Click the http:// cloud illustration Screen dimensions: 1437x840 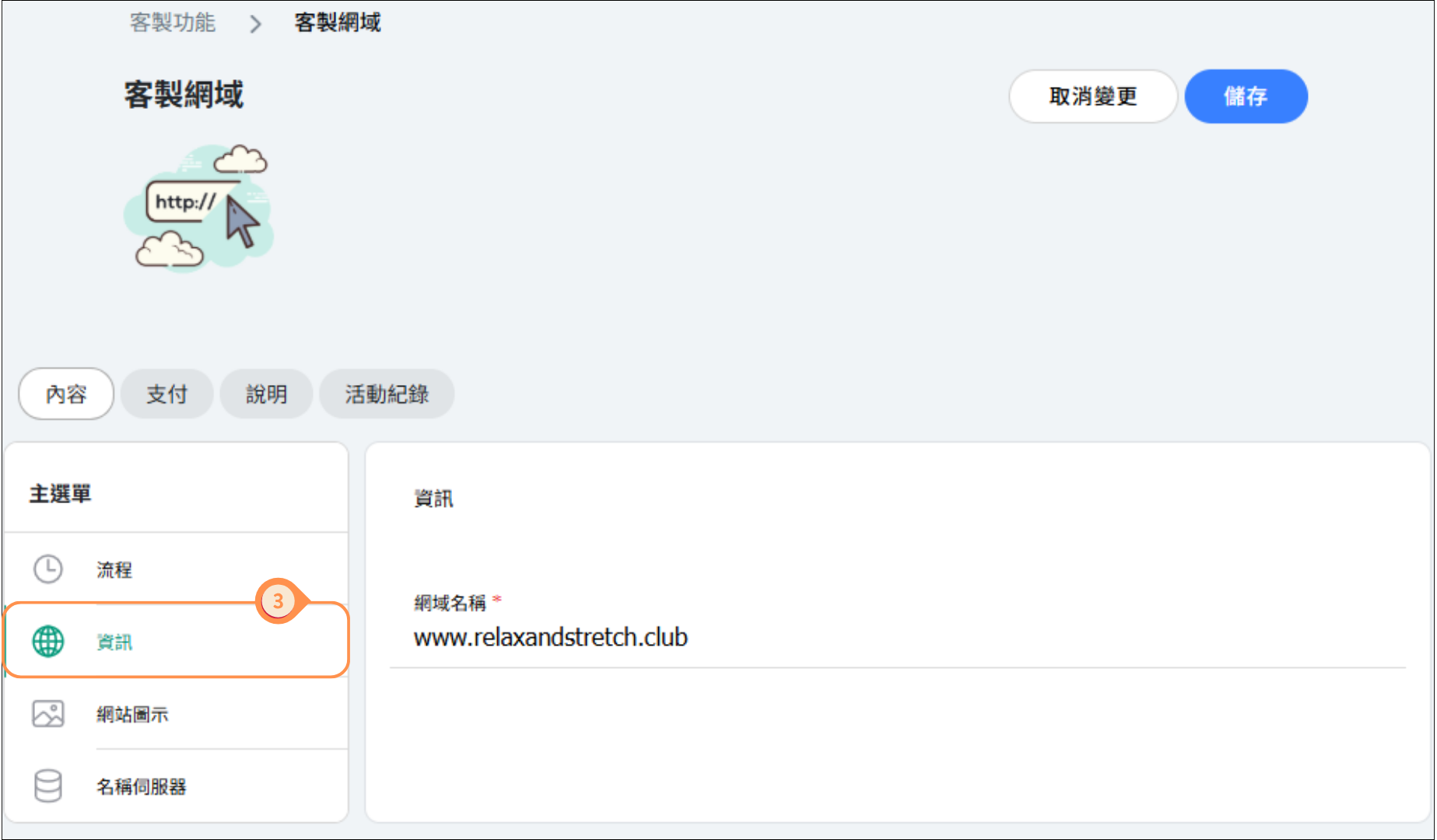click(x=199, y=208)
